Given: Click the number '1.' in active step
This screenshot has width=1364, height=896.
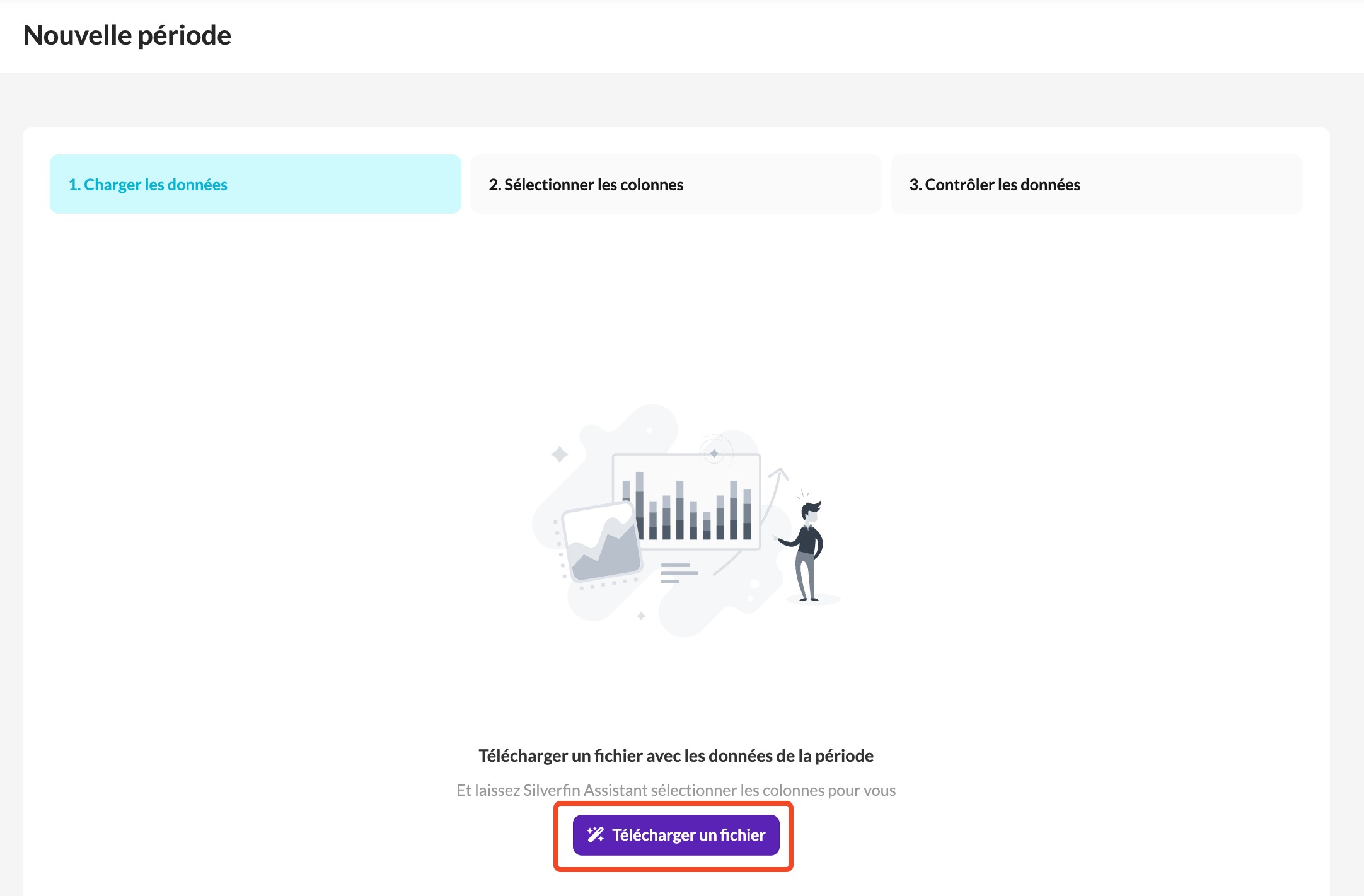Looking at the screenshot, I should point(74,185).
